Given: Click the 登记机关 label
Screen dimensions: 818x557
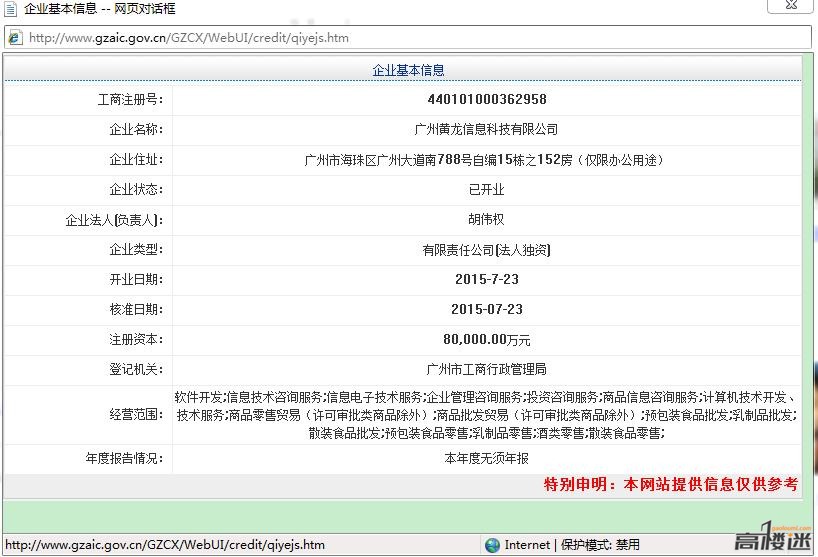Looking at the screenshot, I should click(x=136, y=369).
